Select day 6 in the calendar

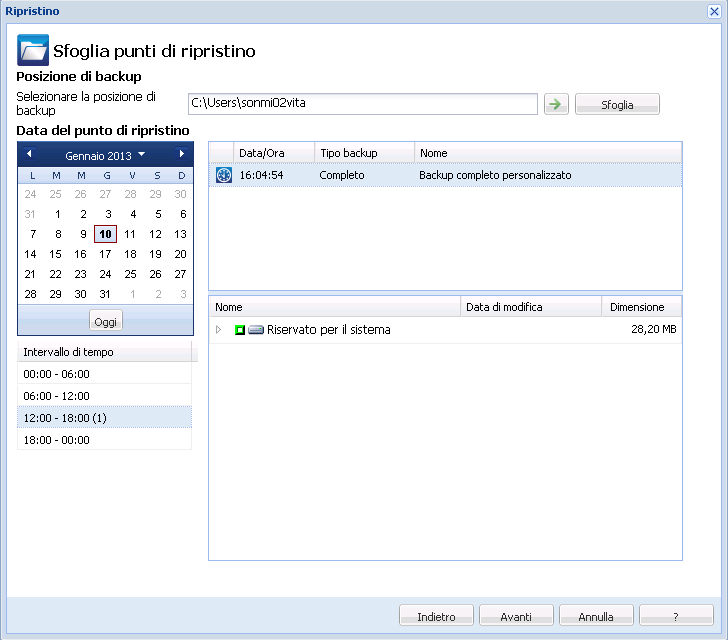183,214
